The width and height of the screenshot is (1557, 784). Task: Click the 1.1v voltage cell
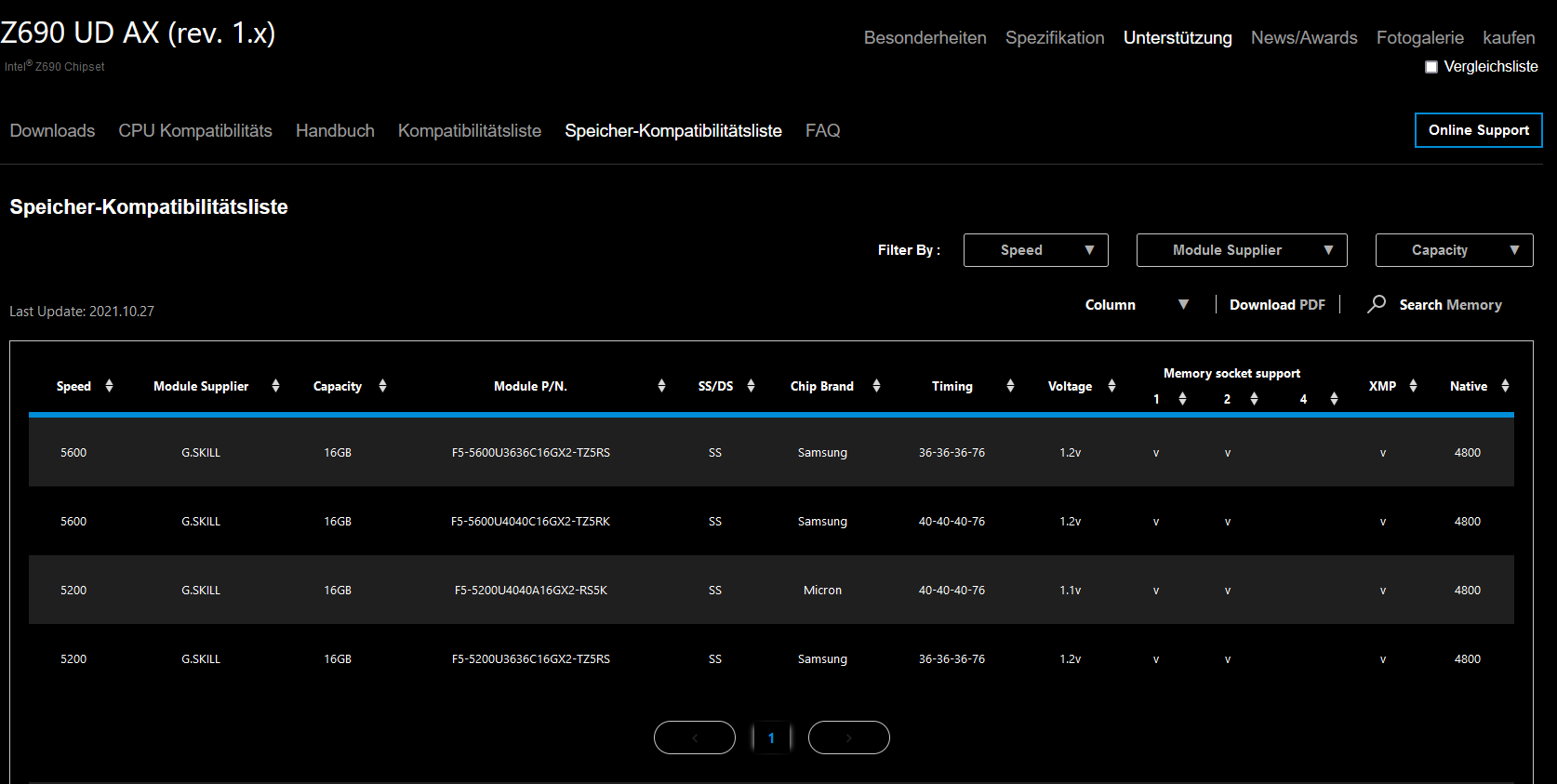(1071, 591)
